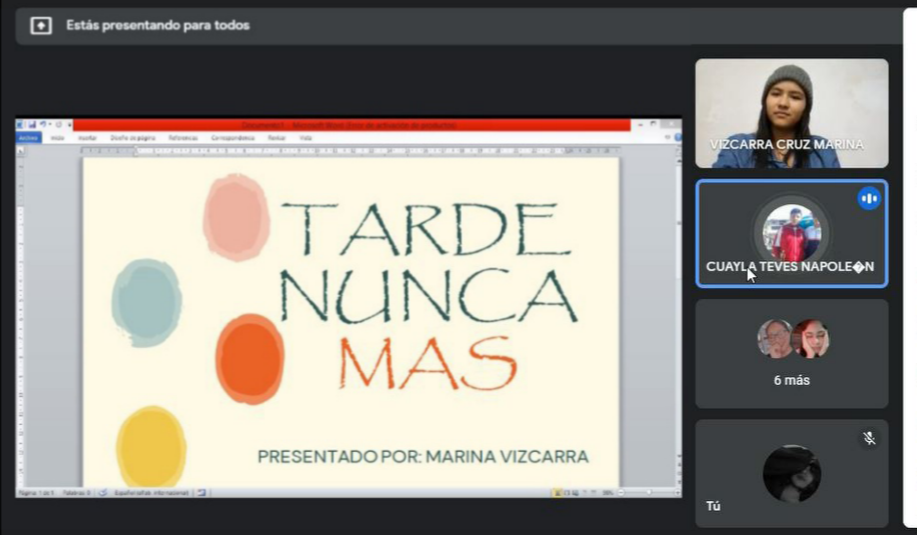Open the Archivo tab in Word
The width and height of the screenshot is (917, 535).
coord(28,137)
